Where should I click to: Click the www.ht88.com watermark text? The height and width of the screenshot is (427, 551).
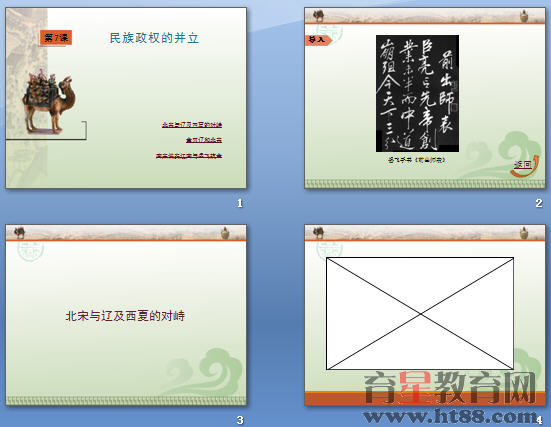coord(450,417)
